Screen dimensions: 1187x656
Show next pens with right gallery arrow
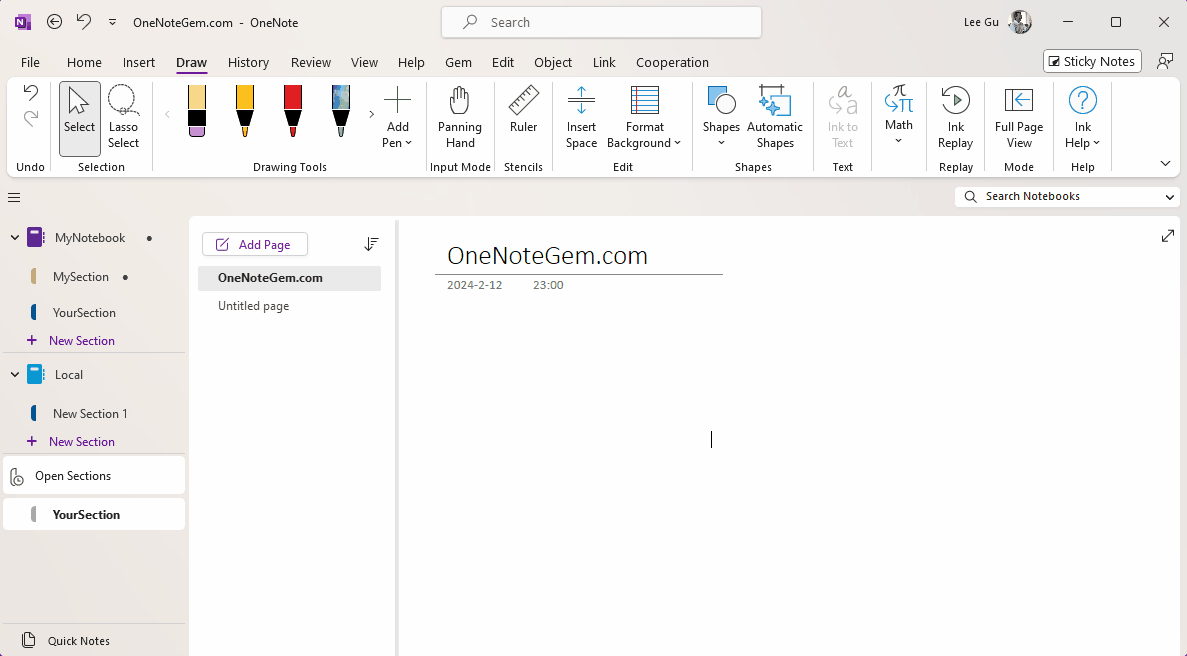[372, 114]
